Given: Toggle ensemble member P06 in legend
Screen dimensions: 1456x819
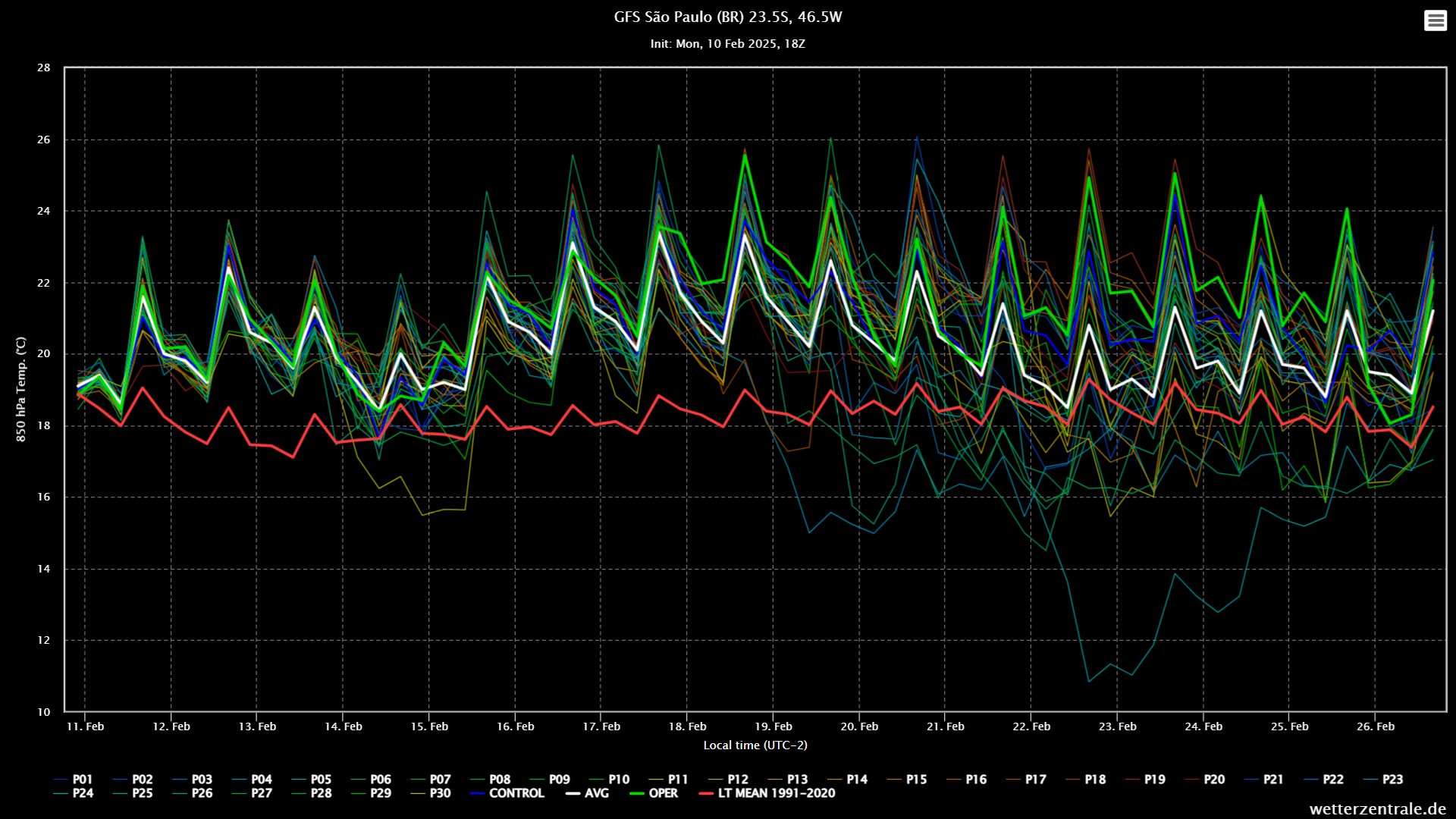Looking at the screenshot, I should coord(372,780).
